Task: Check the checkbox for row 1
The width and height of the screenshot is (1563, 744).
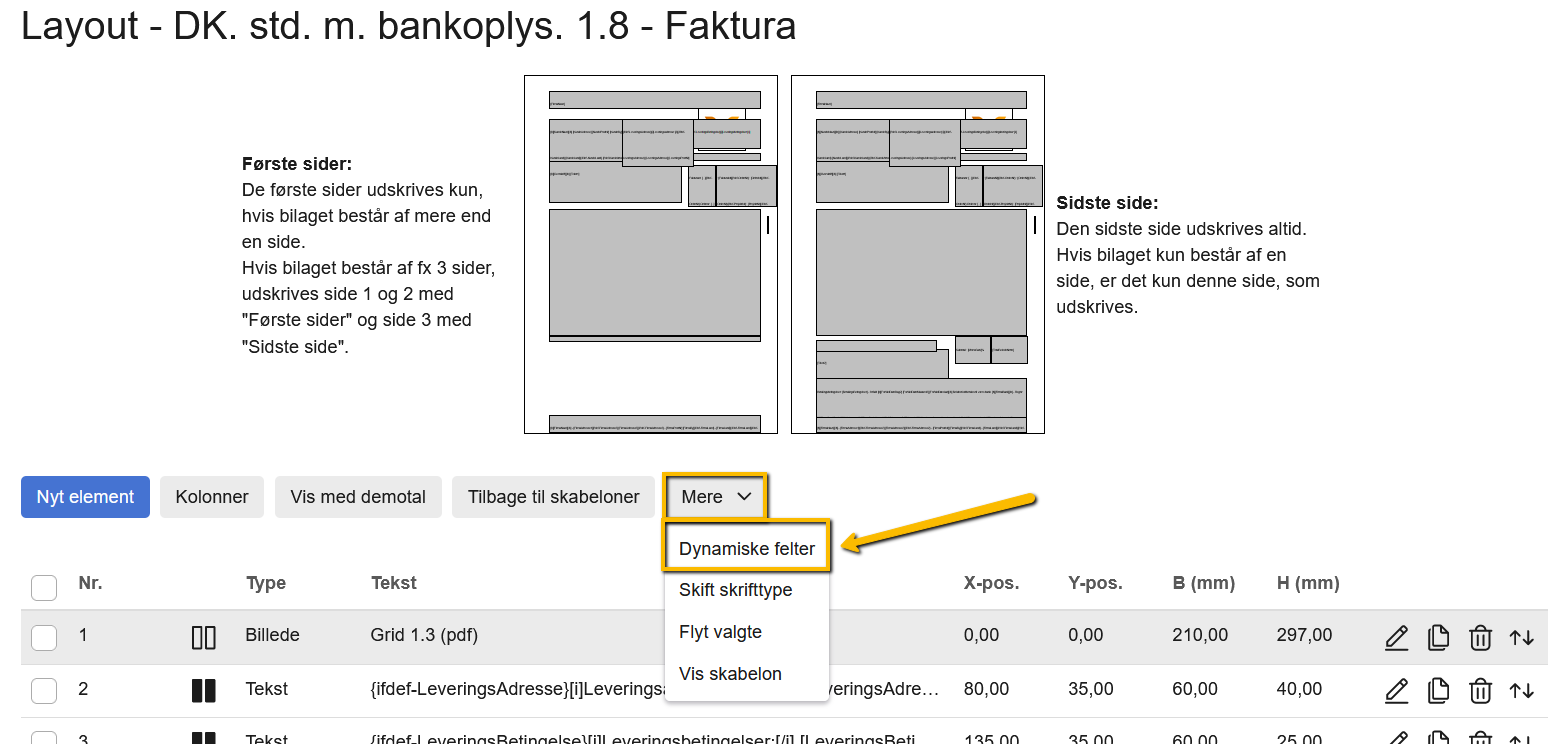Action: [x=44, y=637]
